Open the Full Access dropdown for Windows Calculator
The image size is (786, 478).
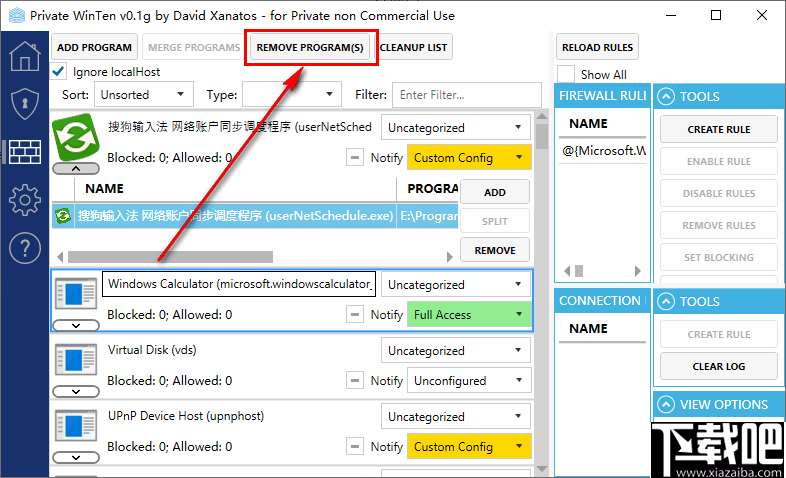pyautogui.click(x=469, y=314)
